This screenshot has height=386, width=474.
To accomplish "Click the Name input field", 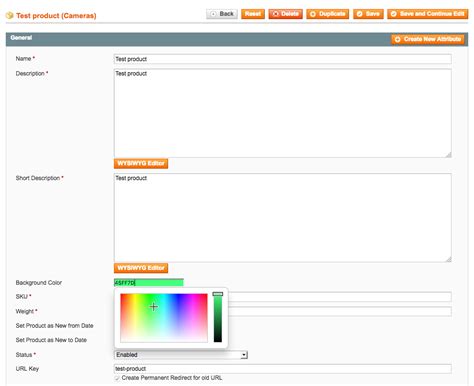I will click(x=283, y=59).
